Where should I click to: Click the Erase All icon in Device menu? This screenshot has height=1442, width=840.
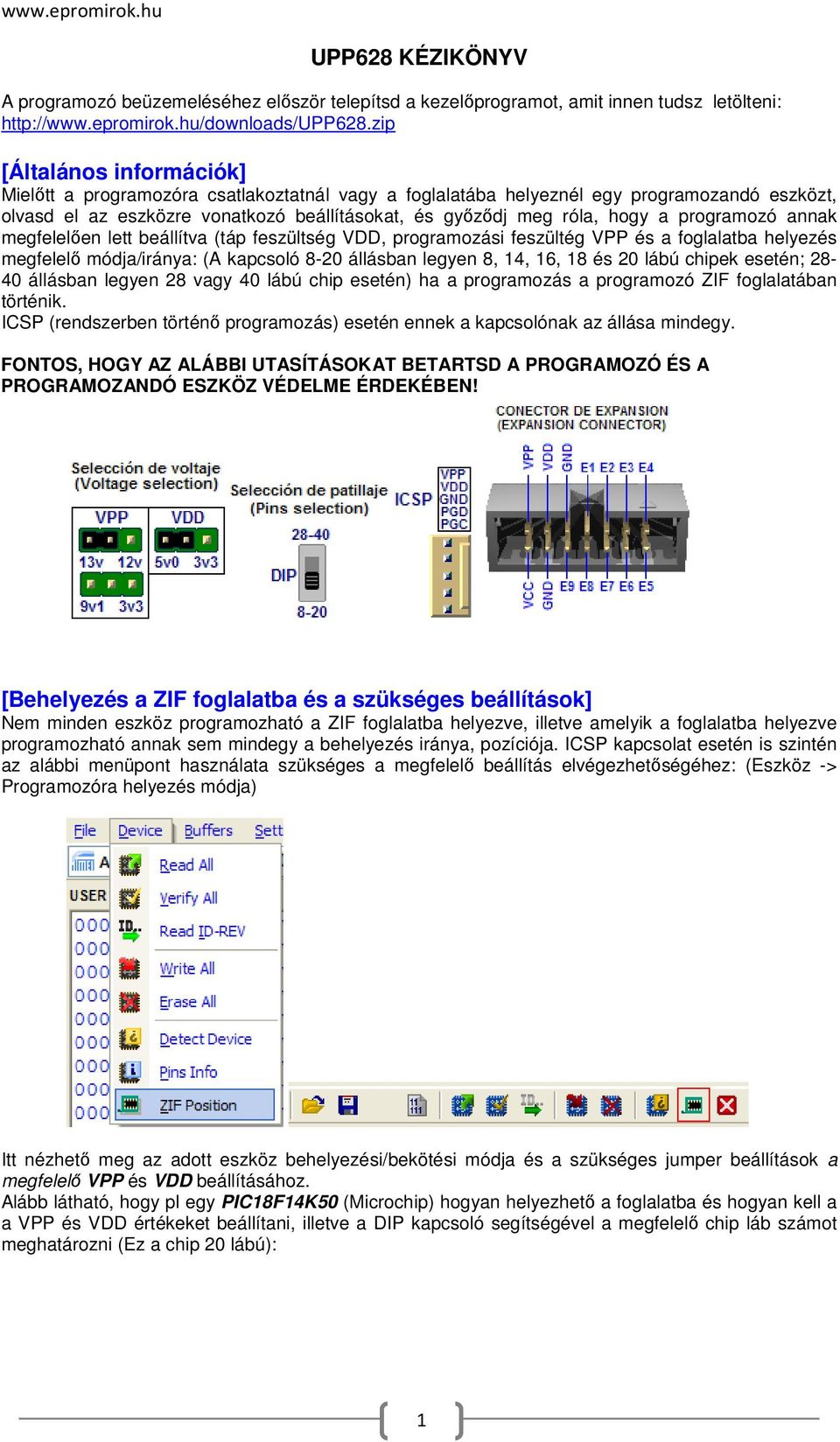pyautogui.click(x=129, y=1002)
